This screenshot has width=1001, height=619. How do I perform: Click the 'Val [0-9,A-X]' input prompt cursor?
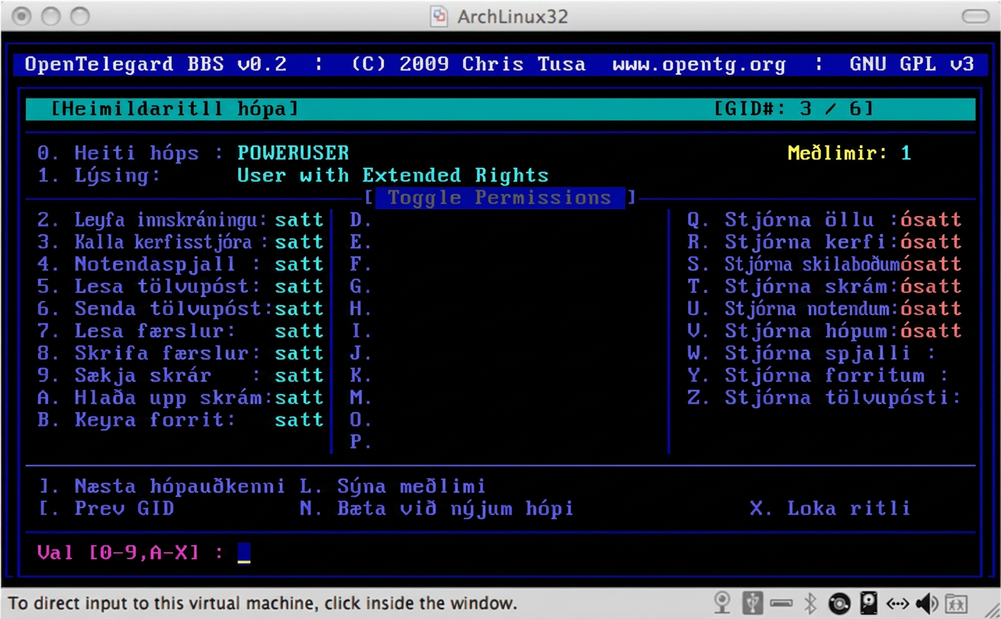tap(244, 553)
